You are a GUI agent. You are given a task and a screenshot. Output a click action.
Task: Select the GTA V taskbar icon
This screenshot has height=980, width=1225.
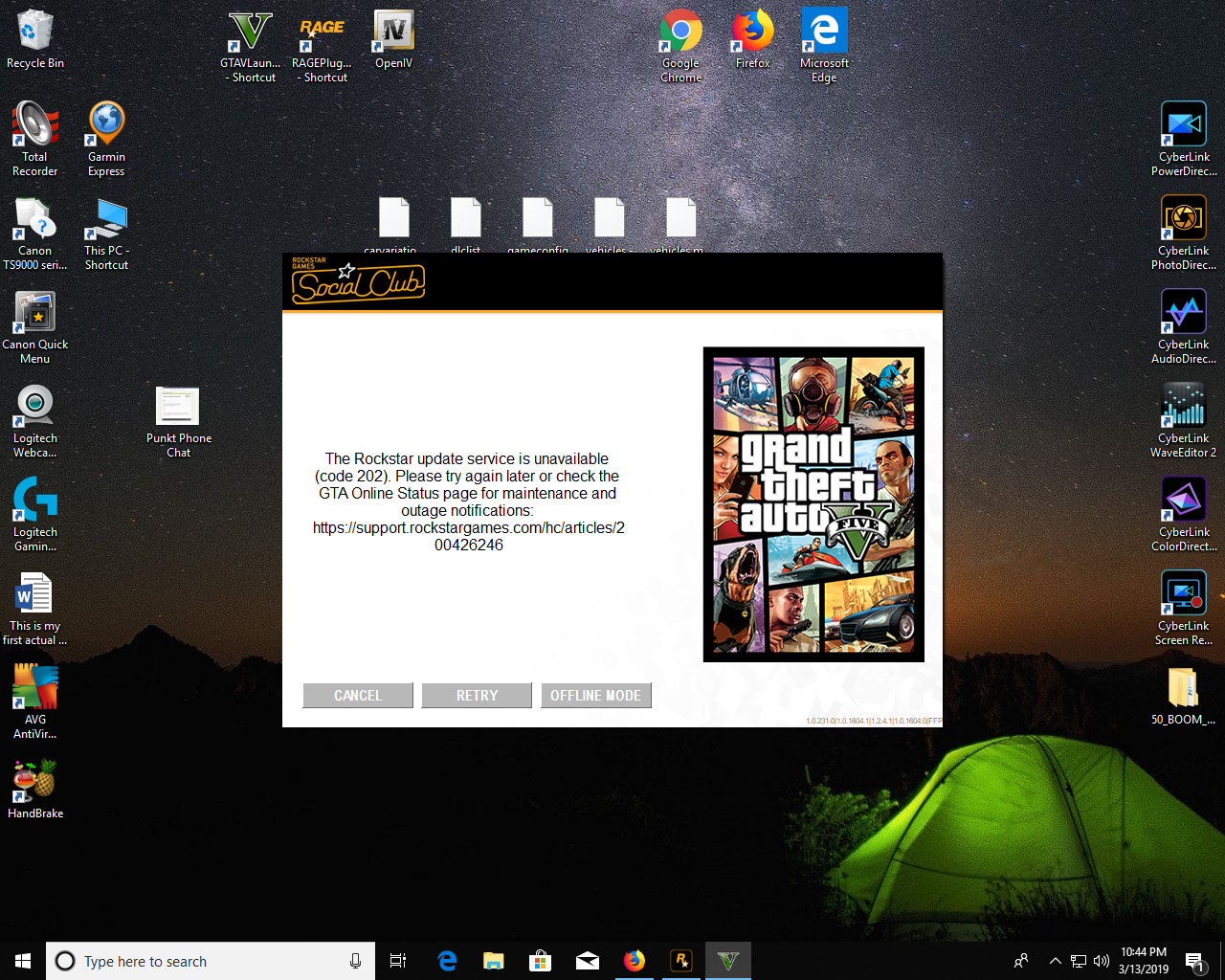tap(728, 961)
